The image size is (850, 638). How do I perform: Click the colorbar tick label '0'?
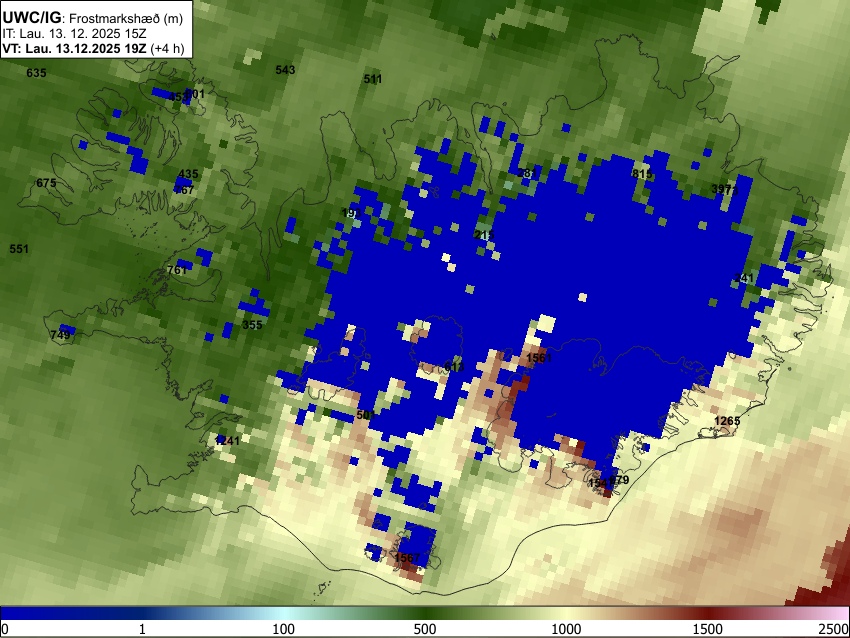coord(5,629)
